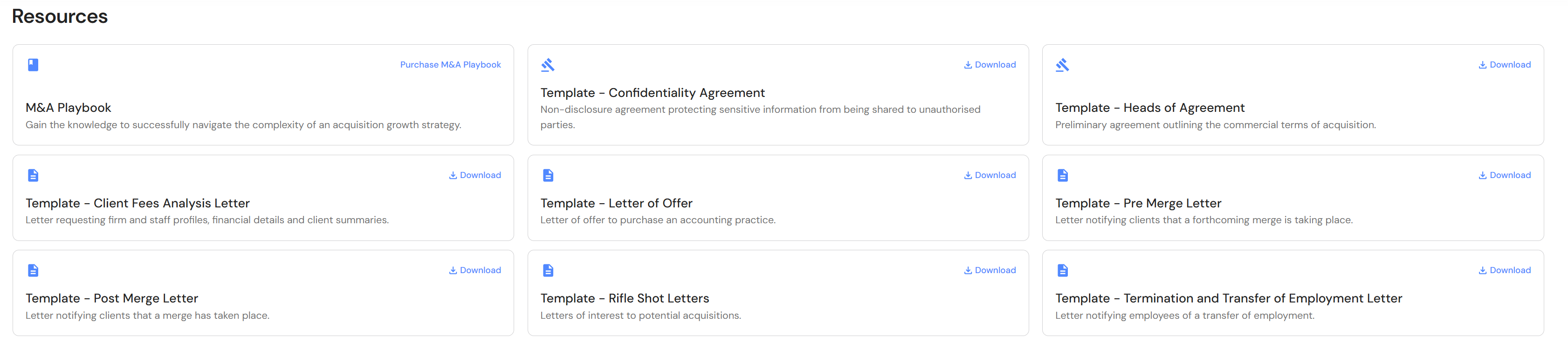Screen dimensions: 1568x357
Task: Click the M&A Playbook book icon
Action: tap(34, 64)
